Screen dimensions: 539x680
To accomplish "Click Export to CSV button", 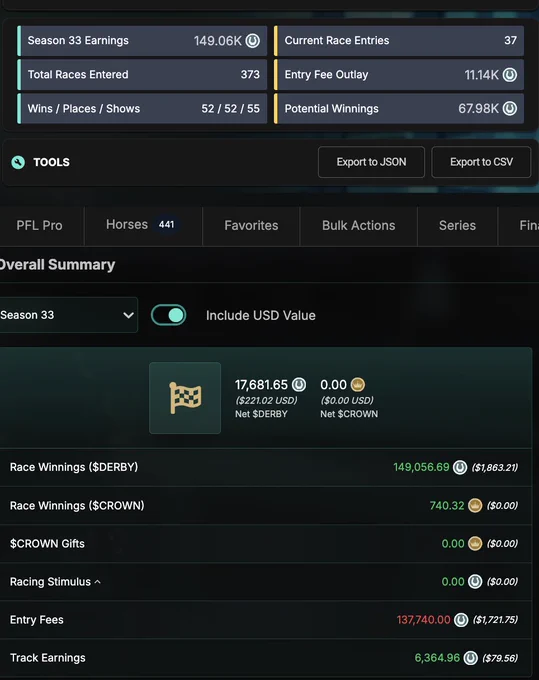I will click(481, 162).
